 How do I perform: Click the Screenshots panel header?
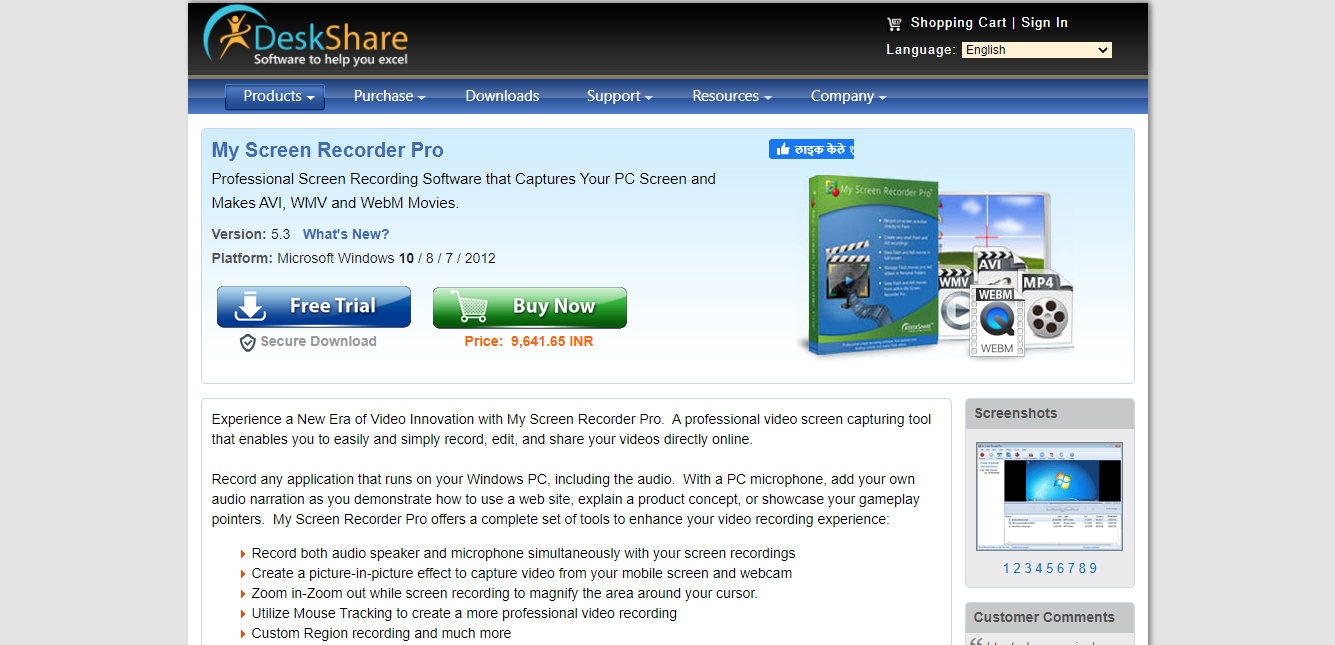click(1049, 413)
